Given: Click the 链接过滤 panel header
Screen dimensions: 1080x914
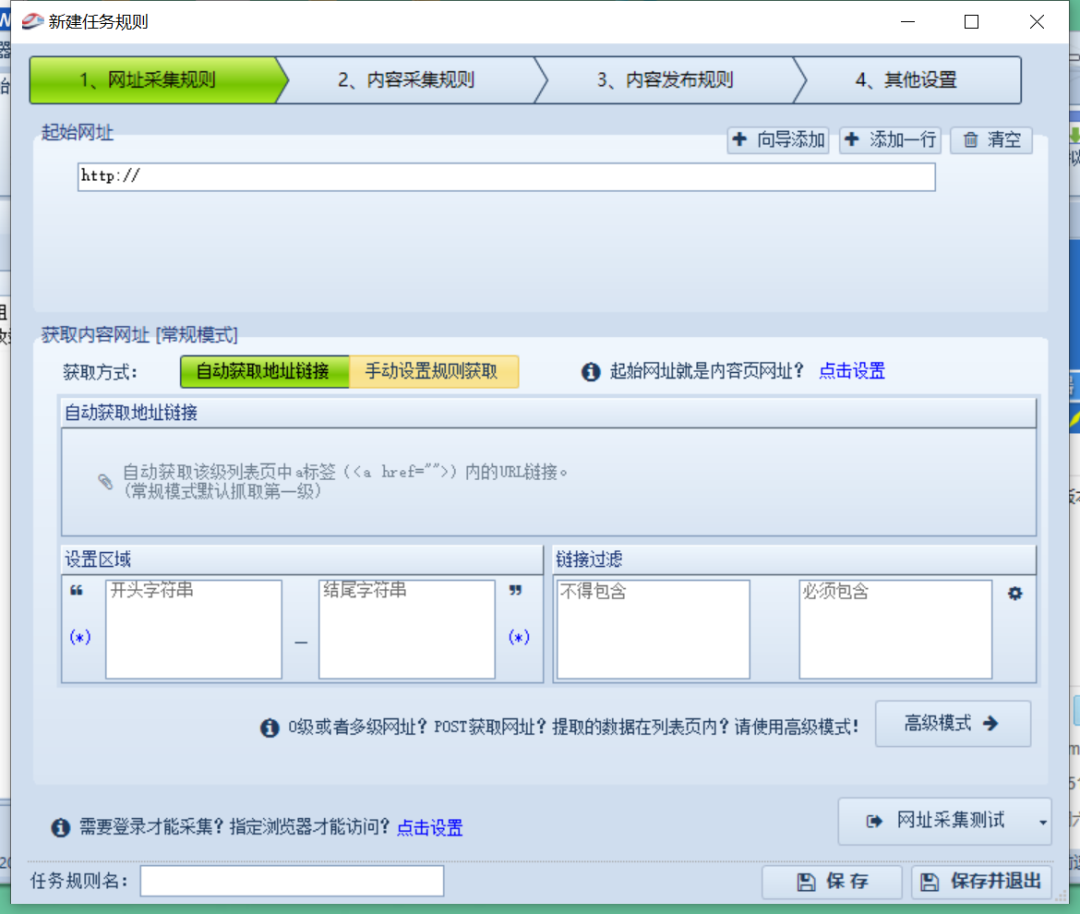Looking at the screenshot, I should click(x=794, y=559).
